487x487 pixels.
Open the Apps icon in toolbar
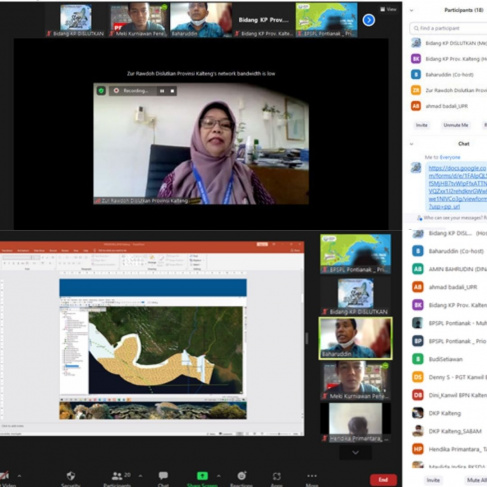[x=277, y=476]
